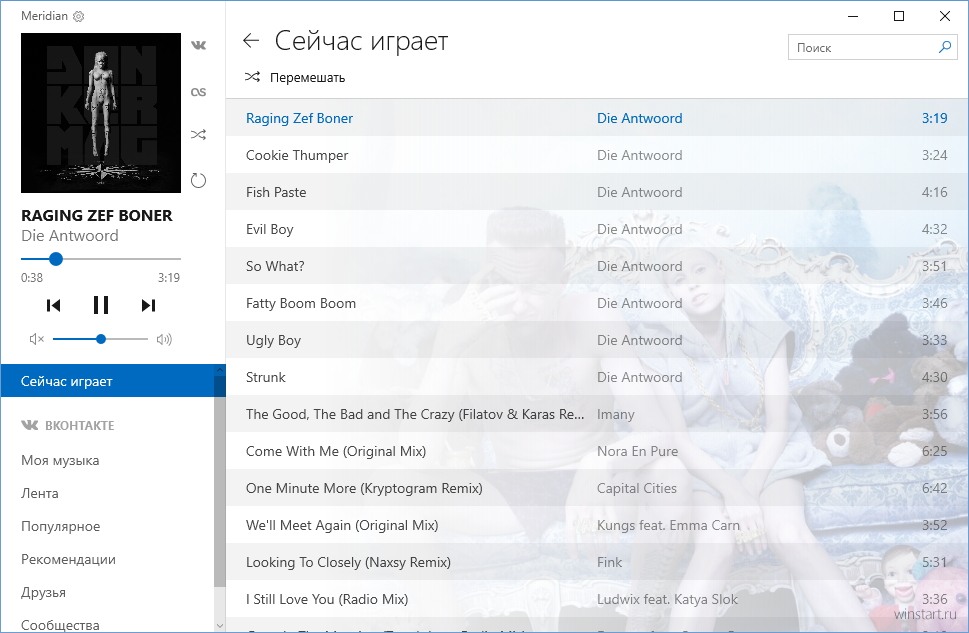This screenshot has width=969, height=633.
Task: Click the Перемешать shuffle button
Action: click(x=295, y=77)
